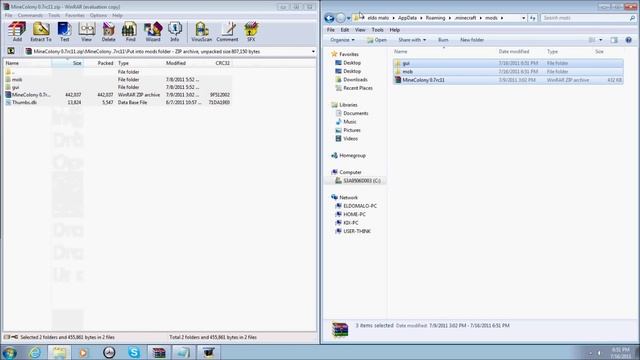Click the Windows Start button

9,353
